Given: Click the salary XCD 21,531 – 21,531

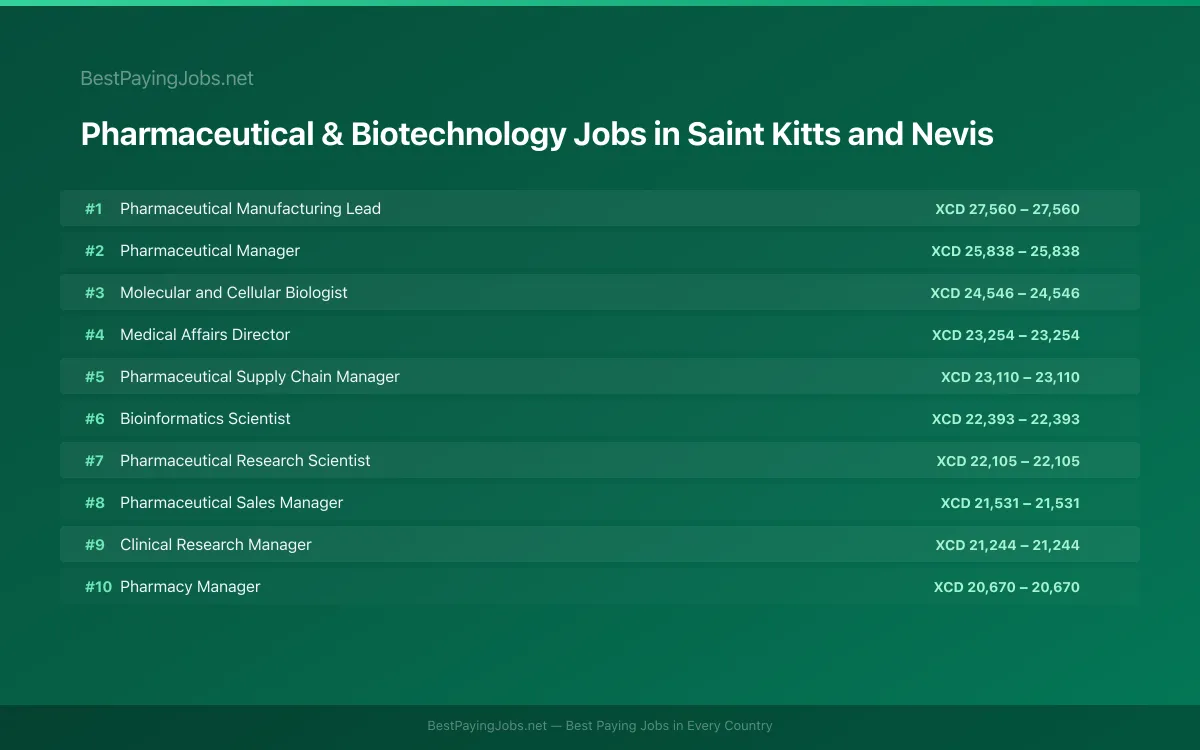Looking at the screenshot, I should tap(1010, 503).
